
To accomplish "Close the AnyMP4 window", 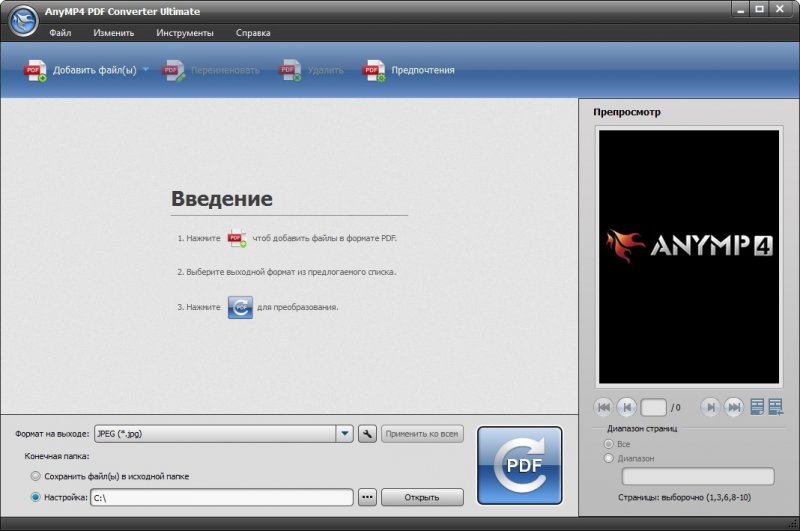I will (780, 9).
